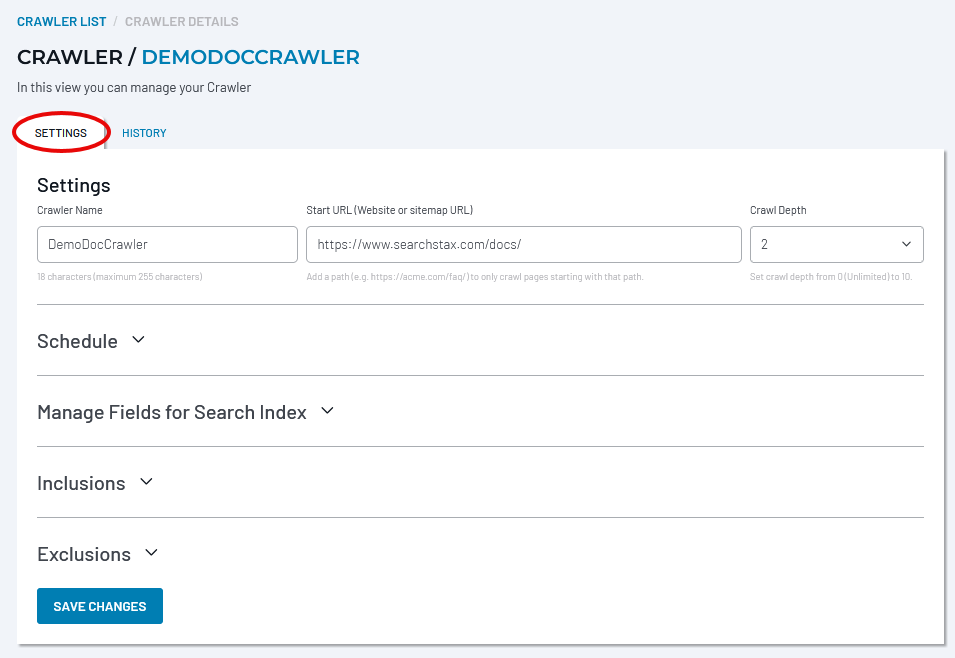Click the Exclusions section heading
Screen dimensions: 955x658
click(x=84, y=554)
